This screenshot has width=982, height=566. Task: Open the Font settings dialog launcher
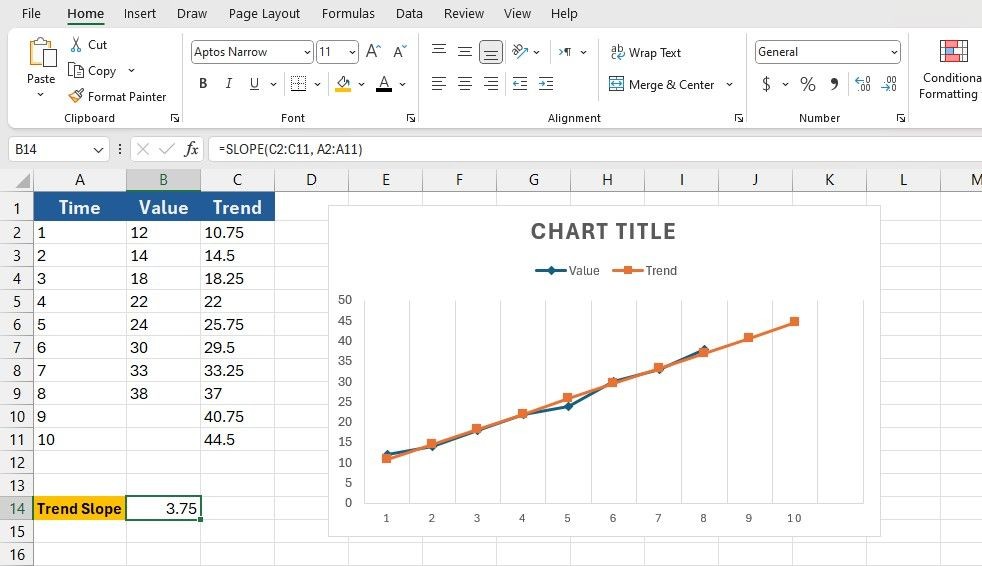click(411, 118)
